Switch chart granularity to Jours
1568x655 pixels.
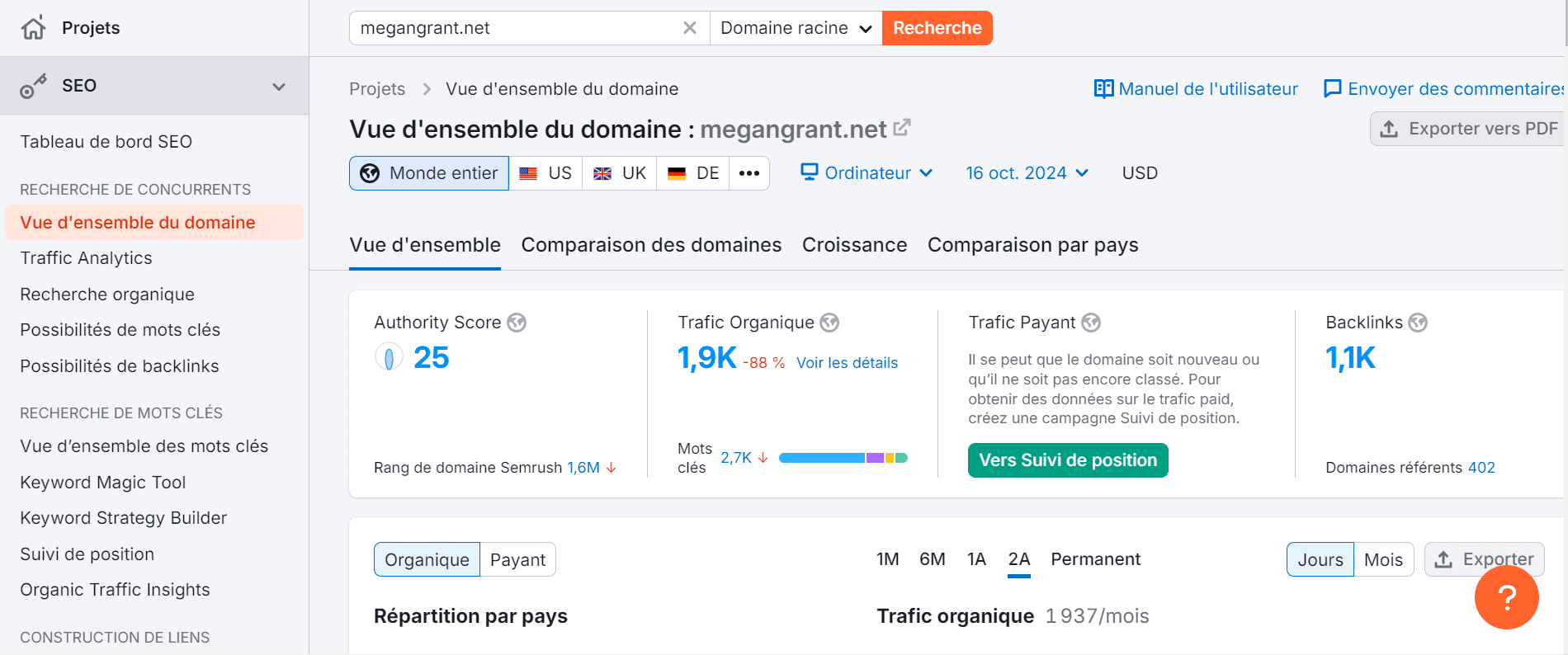pyautogui.click(x=1320, y=559)
